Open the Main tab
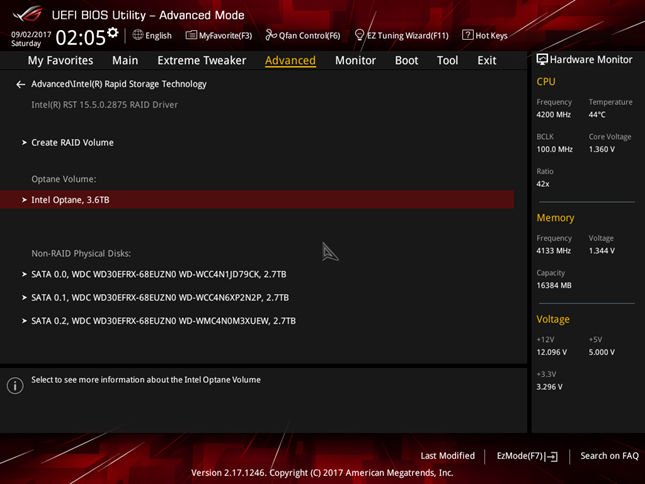Screen dimensions: 645x484 coord(125,60)
